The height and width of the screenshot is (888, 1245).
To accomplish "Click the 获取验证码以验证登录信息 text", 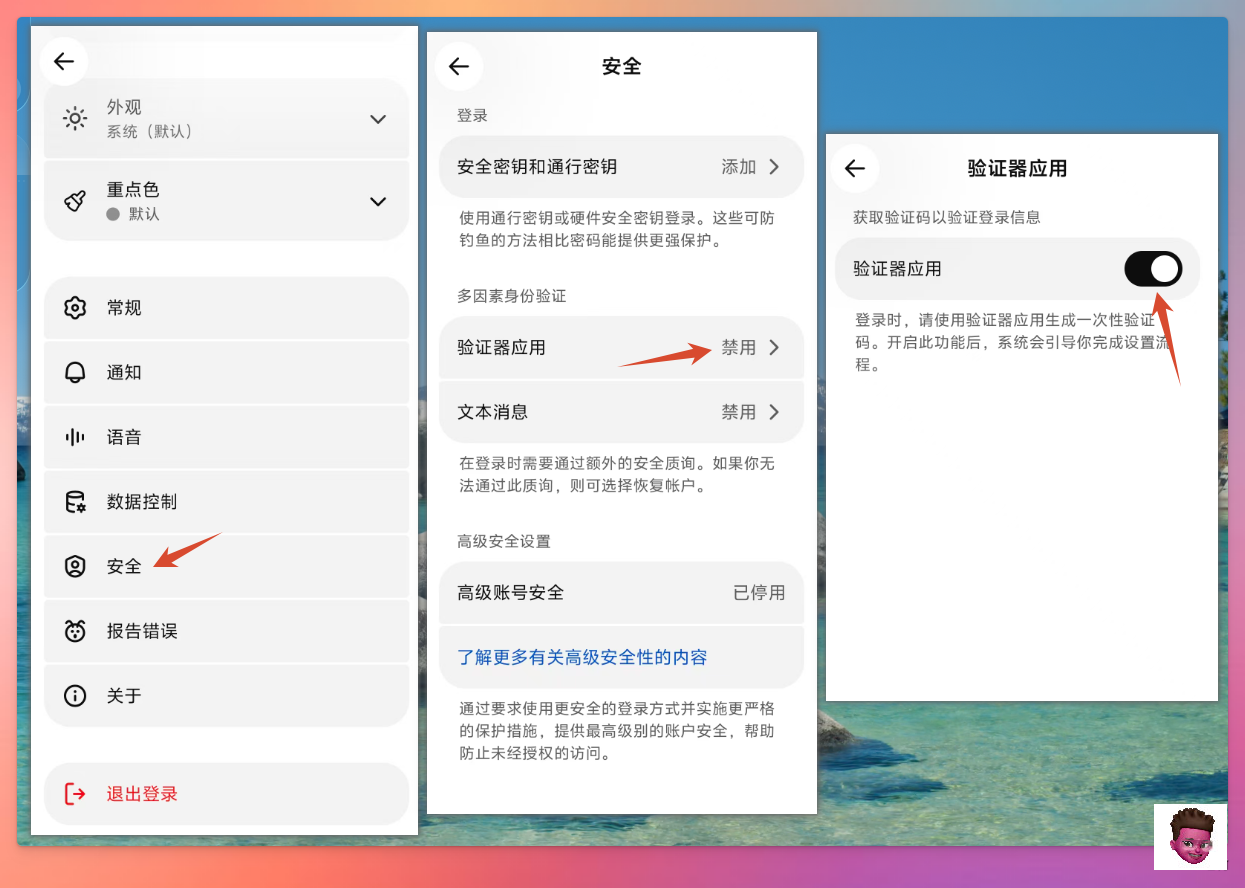I will 947,217.
